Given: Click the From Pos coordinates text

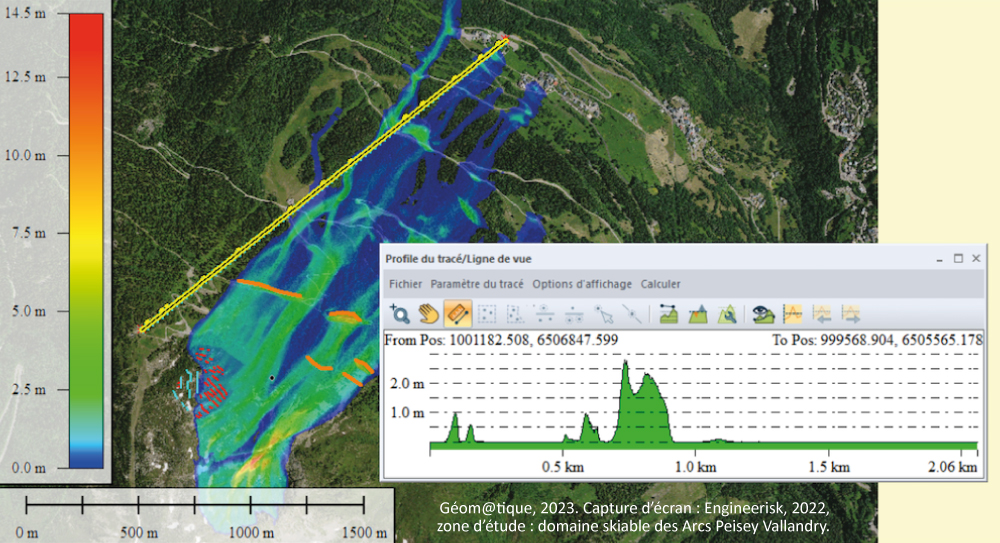Looking at the screenshot, I should coord(501,340).
